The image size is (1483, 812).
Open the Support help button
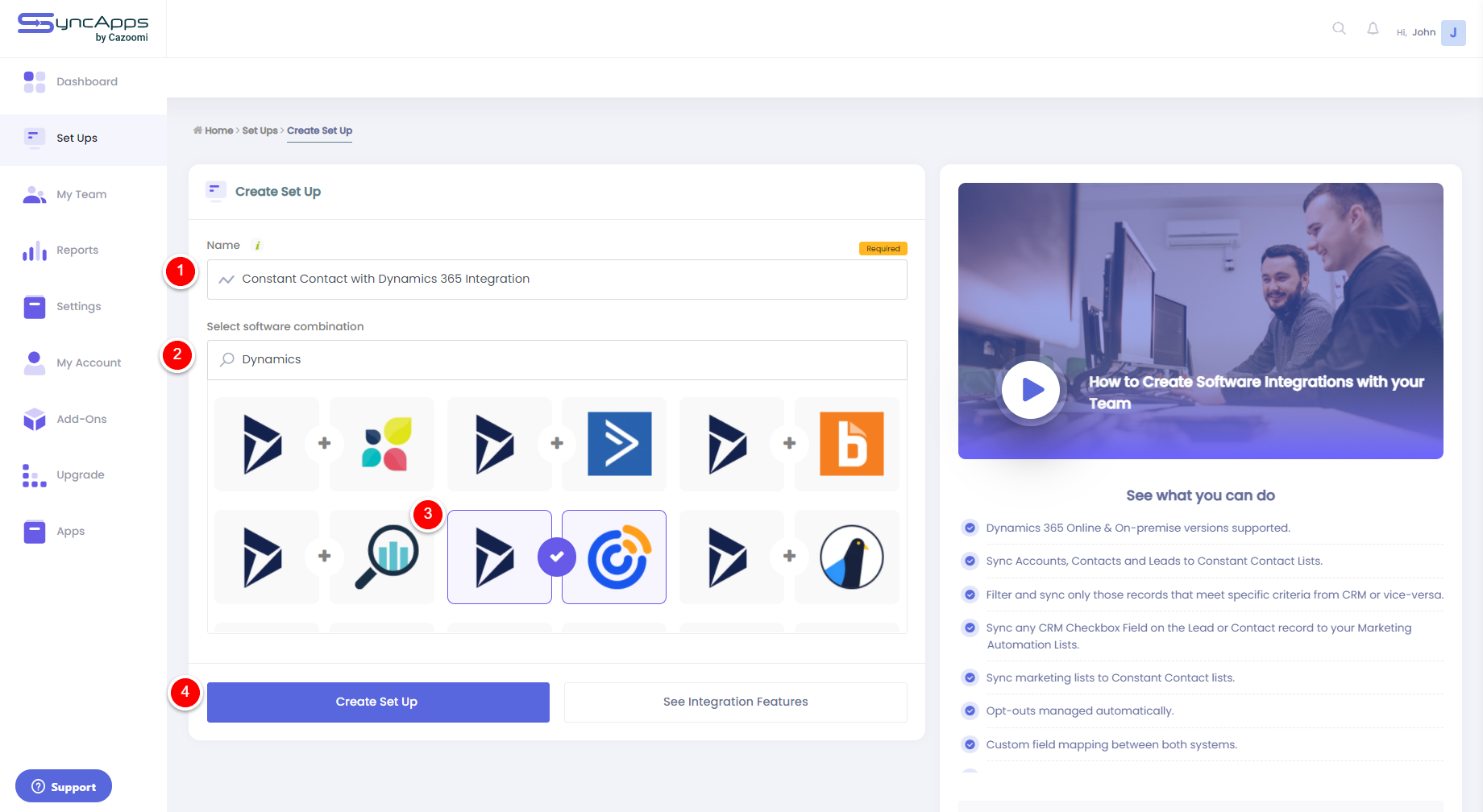pyautogui.click(x=64, y=786)
